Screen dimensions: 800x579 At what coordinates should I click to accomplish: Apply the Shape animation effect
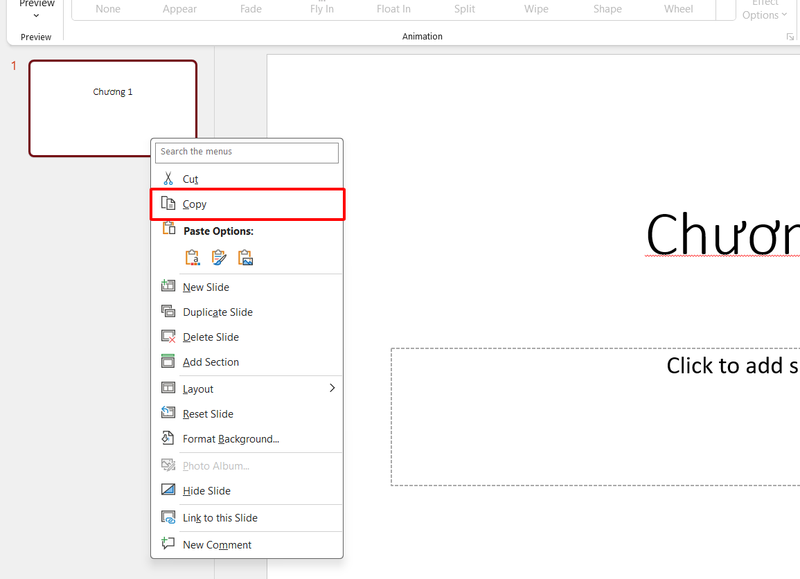(608, 9)
